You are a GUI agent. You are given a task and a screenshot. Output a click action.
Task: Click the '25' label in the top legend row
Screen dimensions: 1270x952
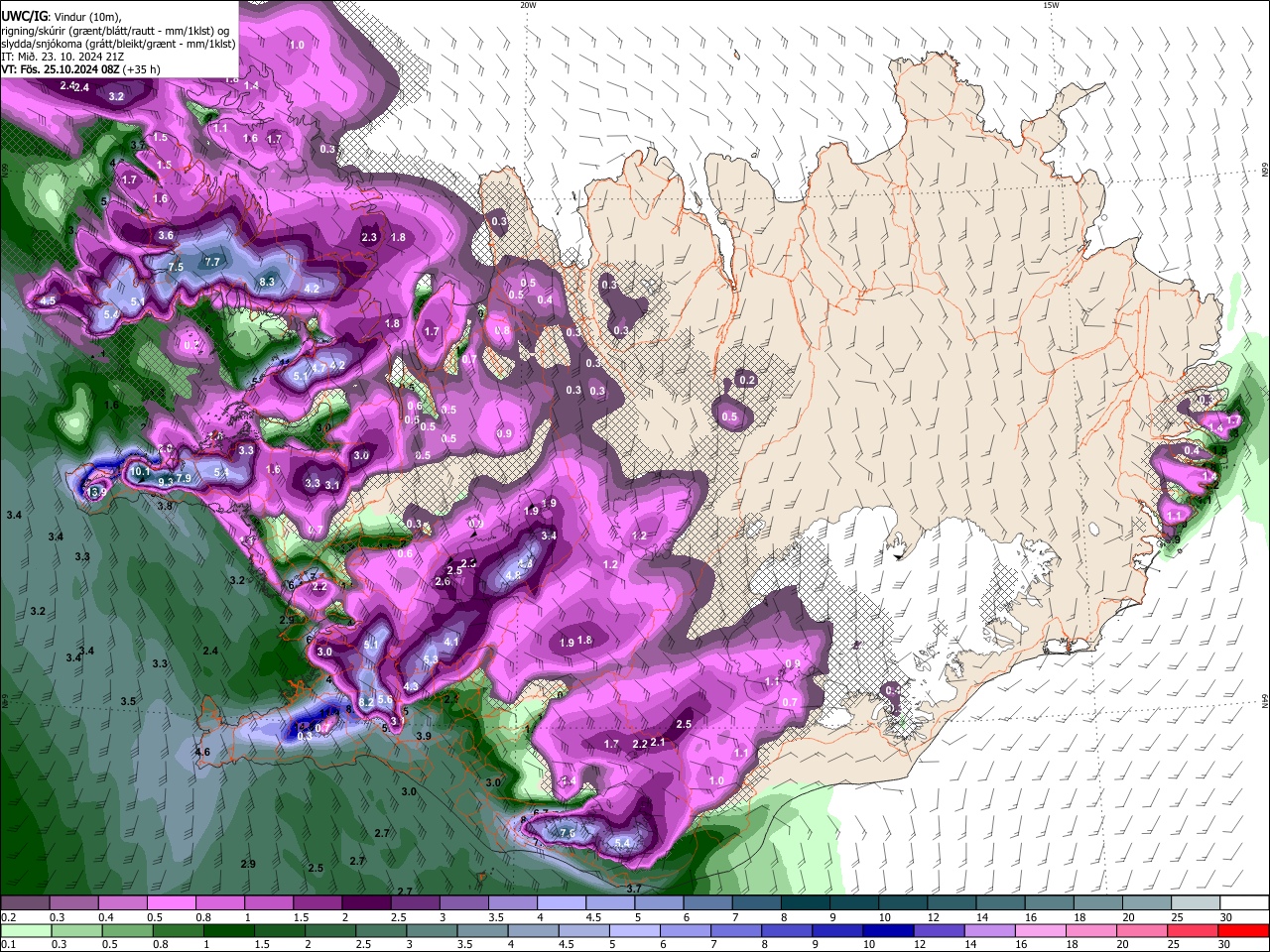[1179, 917]
